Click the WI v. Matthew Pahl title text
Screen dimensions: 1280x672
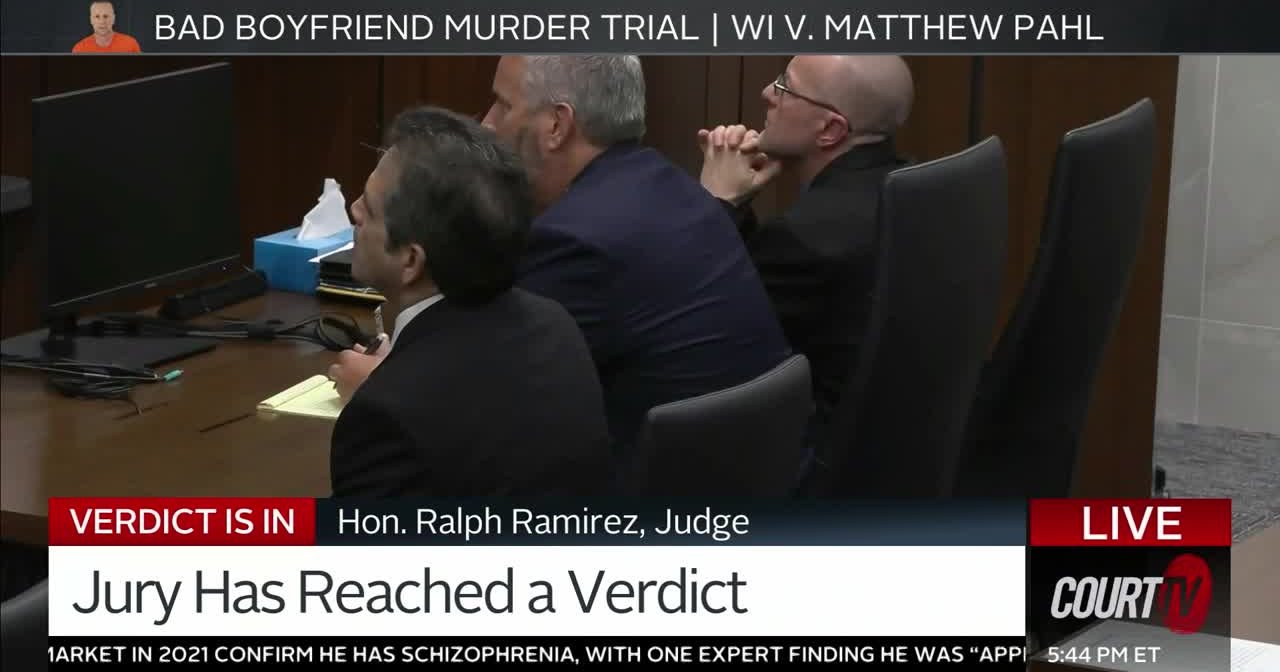point(917,28)
